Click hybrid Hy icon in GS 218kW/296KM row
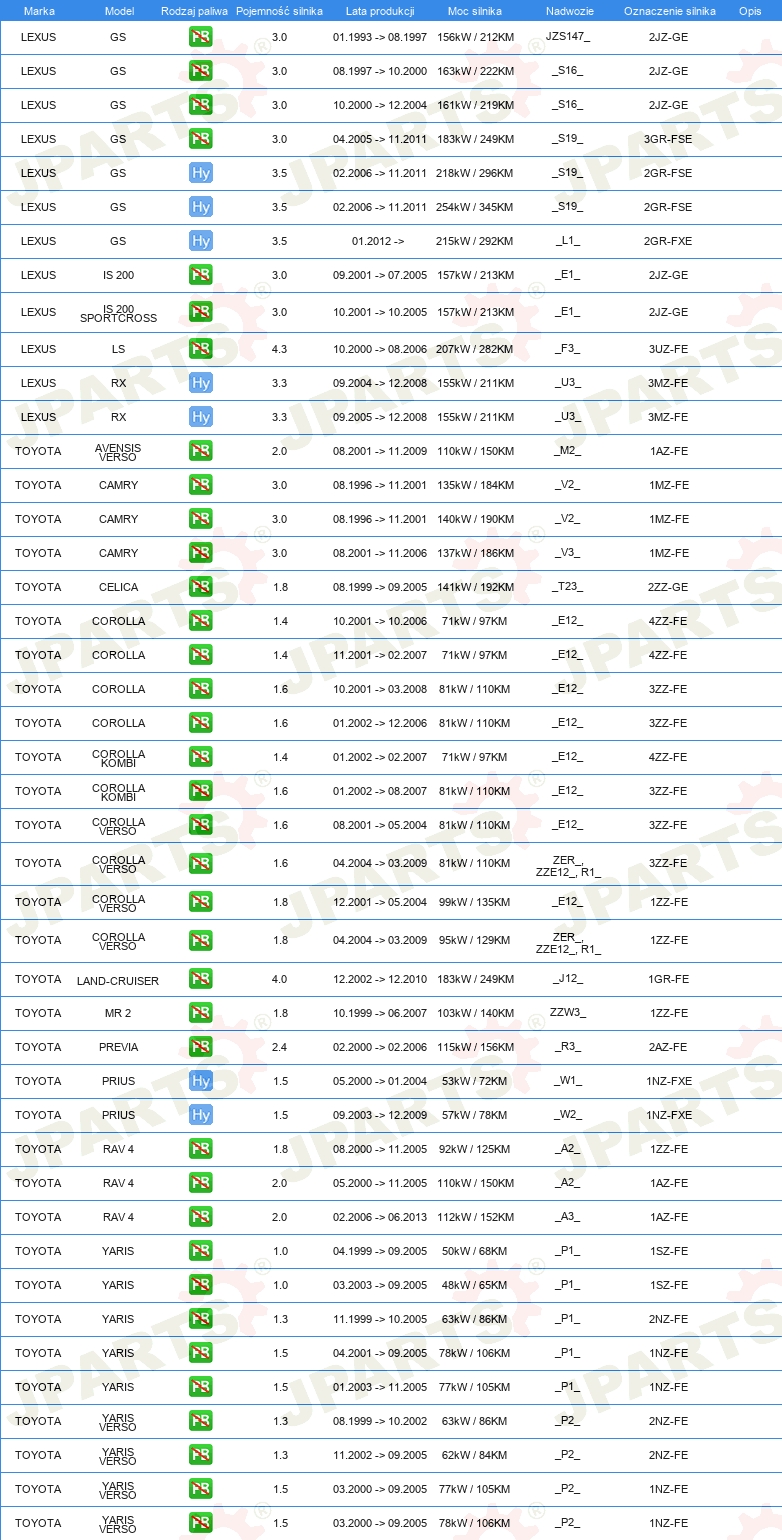This screenshot has height=1540, width=782. [200, 173]
